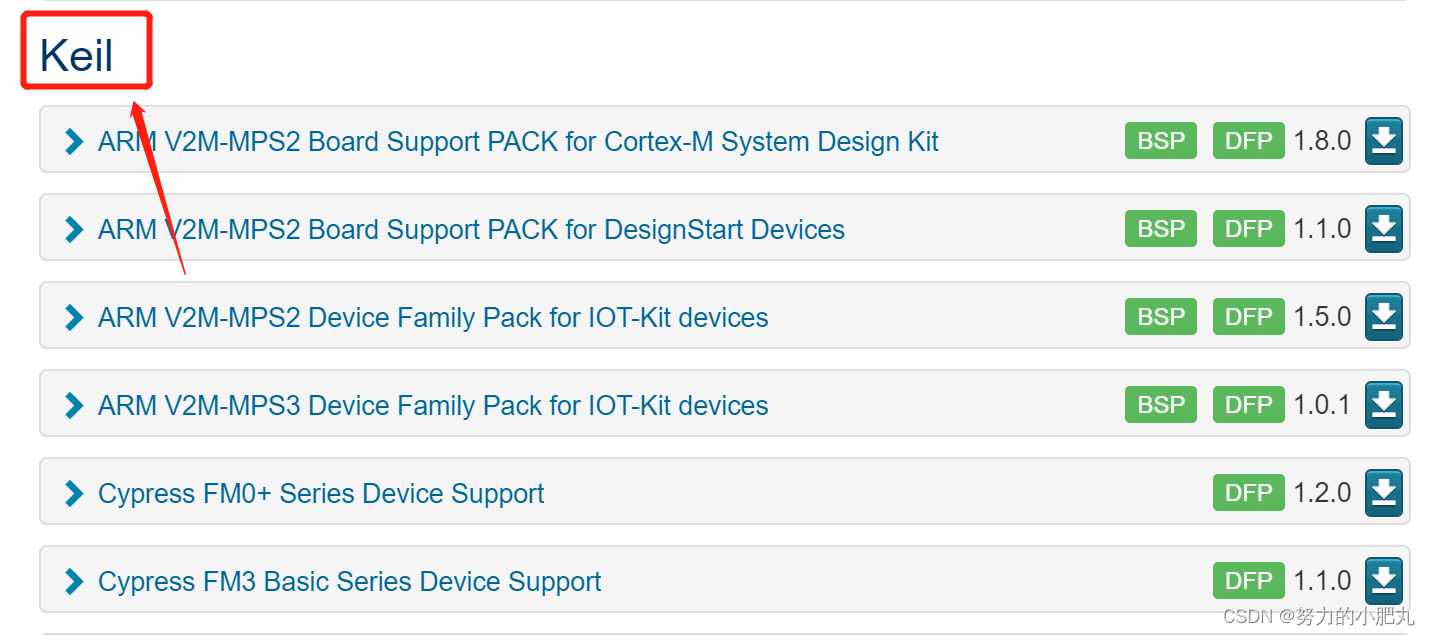
Task: Click BSP badge on Cortex-M System Design Kit row
Action: point(1160,141)
